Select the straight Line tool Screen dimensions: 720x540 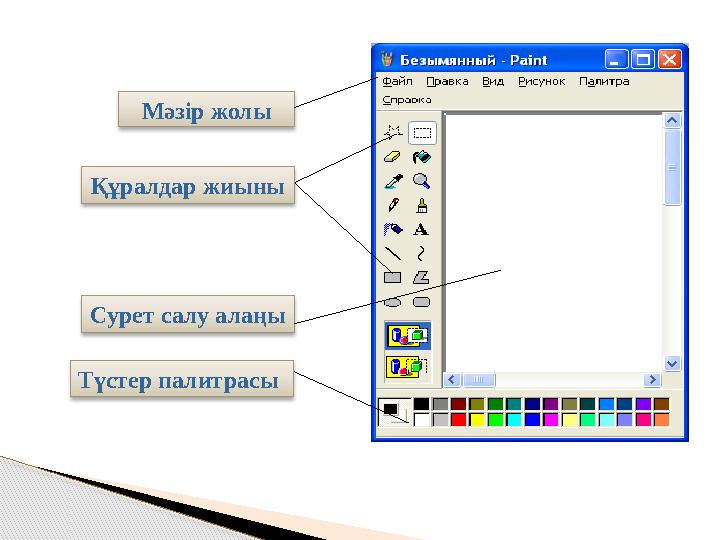click(393, 253)
